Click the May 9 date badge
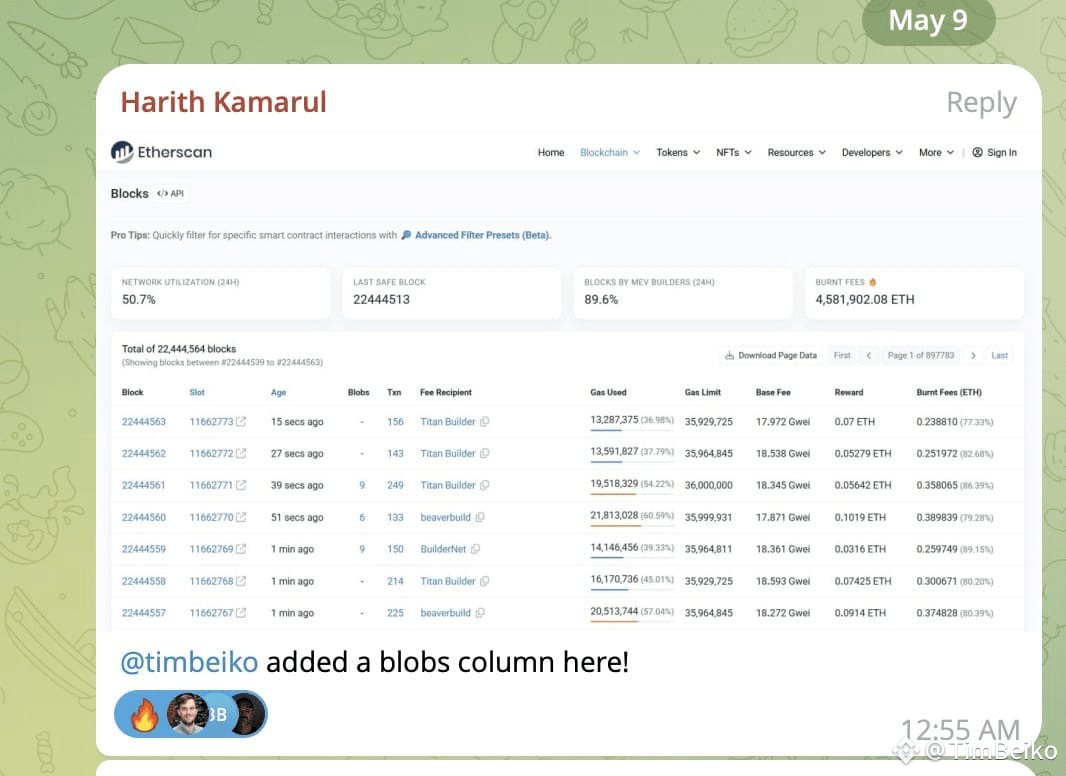 [928, 21]
